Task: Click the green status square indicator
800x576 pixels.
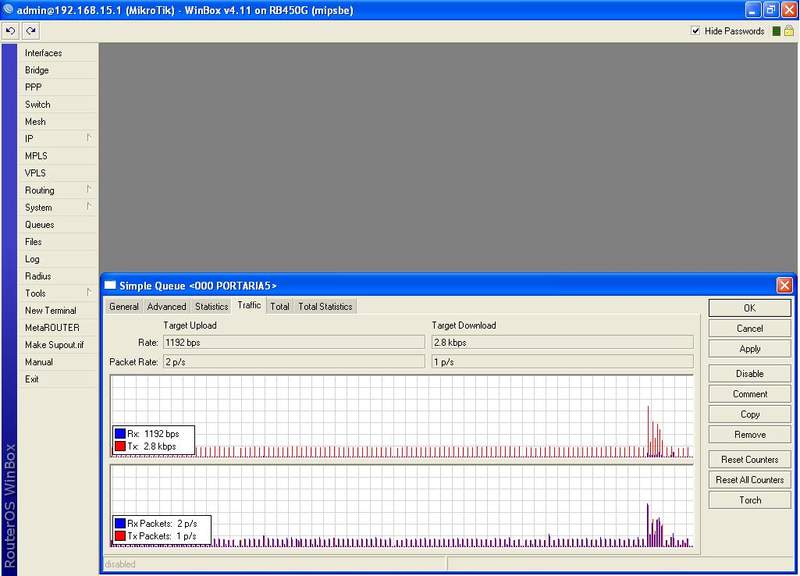Action: (x=775, y=31)
